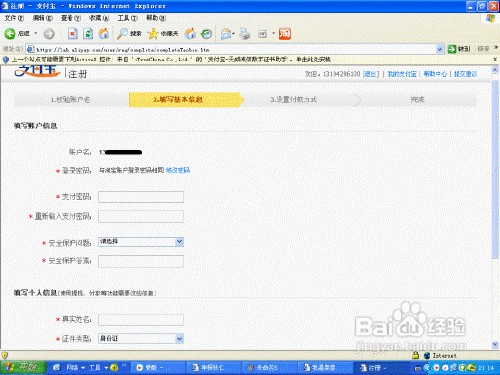The width and height of the screenshot is (500, 375).
Task: Open the 编辑 (Edit) menu
Action: [43, 18]
